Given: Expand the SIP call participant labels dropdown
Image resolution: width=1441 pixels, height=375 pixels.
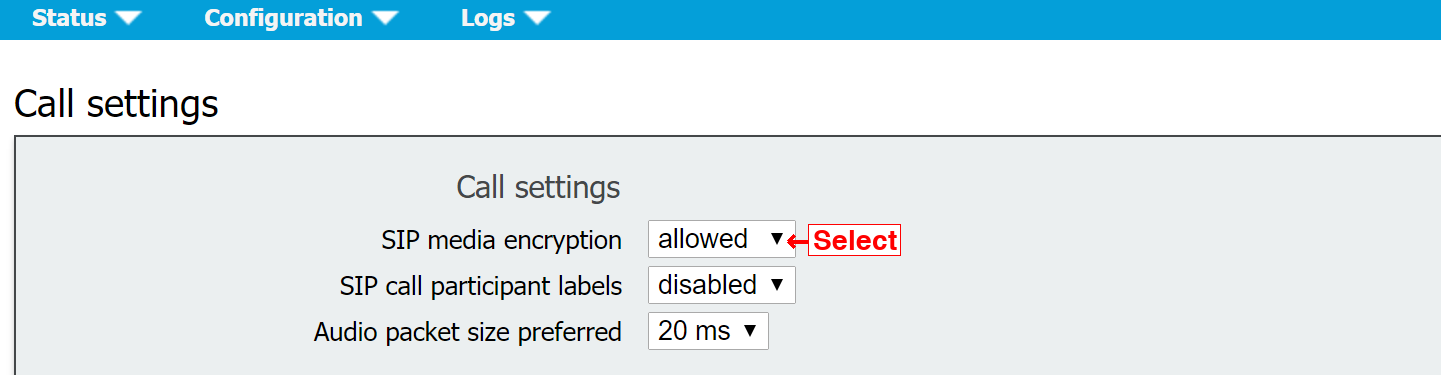Looking at the screenshot, I should (x=722, y=285).
